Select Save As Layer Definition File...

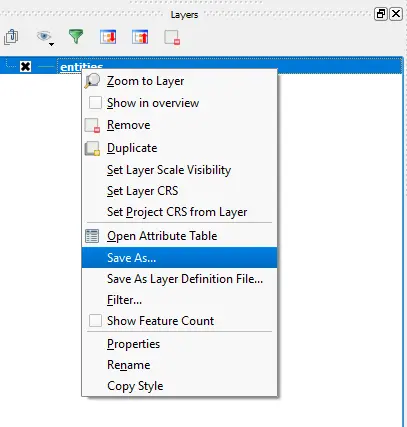(185, 279)
